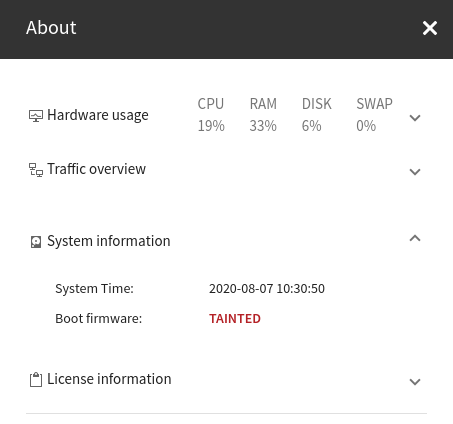Screen dimensions: 453x424
Task: Click the DISK 6% usage indicator
Action: point(316,115)
